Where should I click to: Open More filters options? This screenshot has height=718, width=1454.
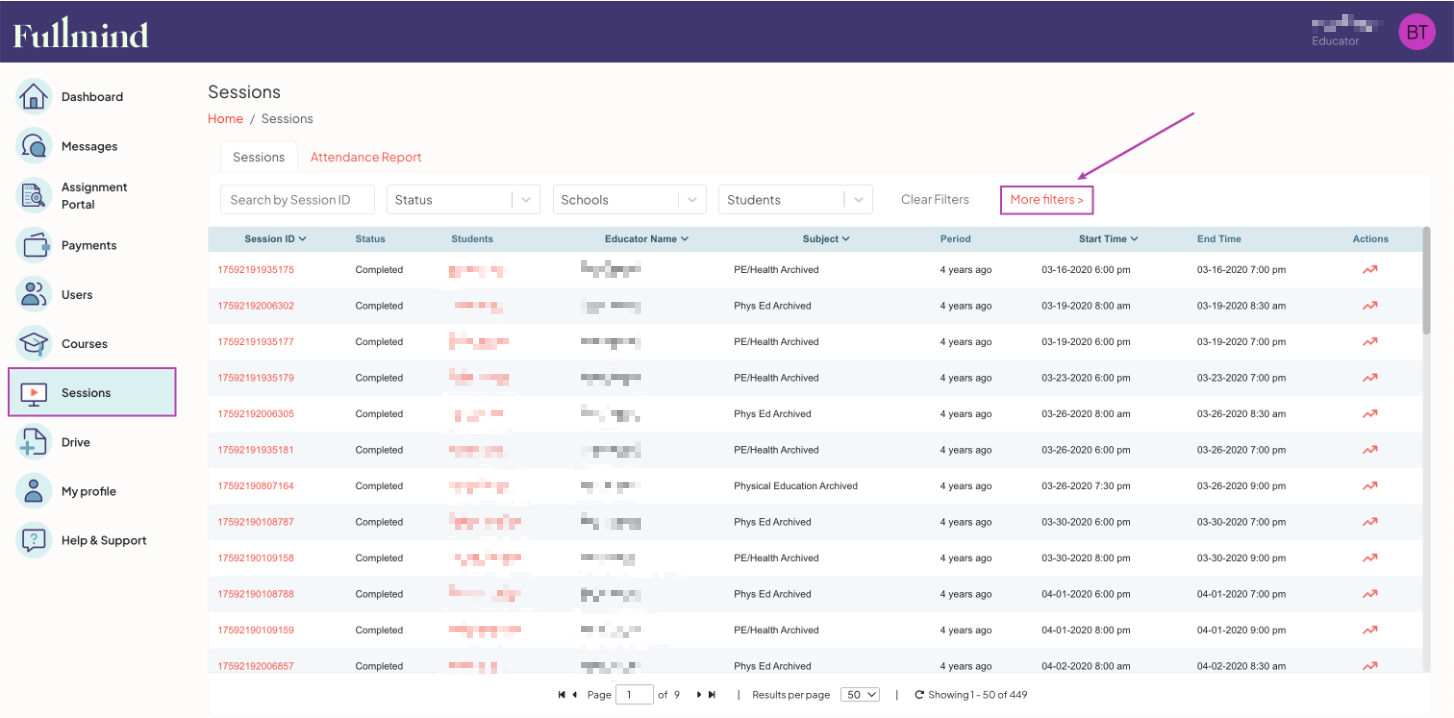tap(1046, 199)
